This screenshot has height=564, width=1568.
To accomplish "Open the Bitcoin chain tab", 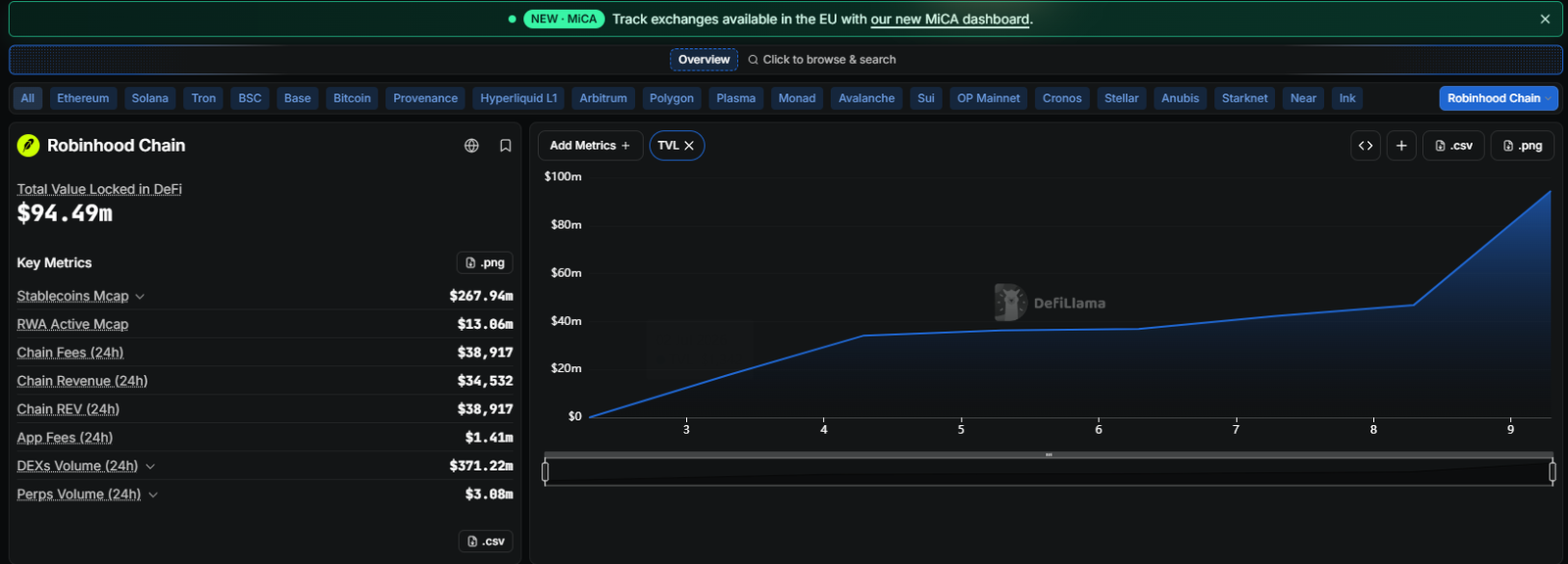I will tap(352, 98).
